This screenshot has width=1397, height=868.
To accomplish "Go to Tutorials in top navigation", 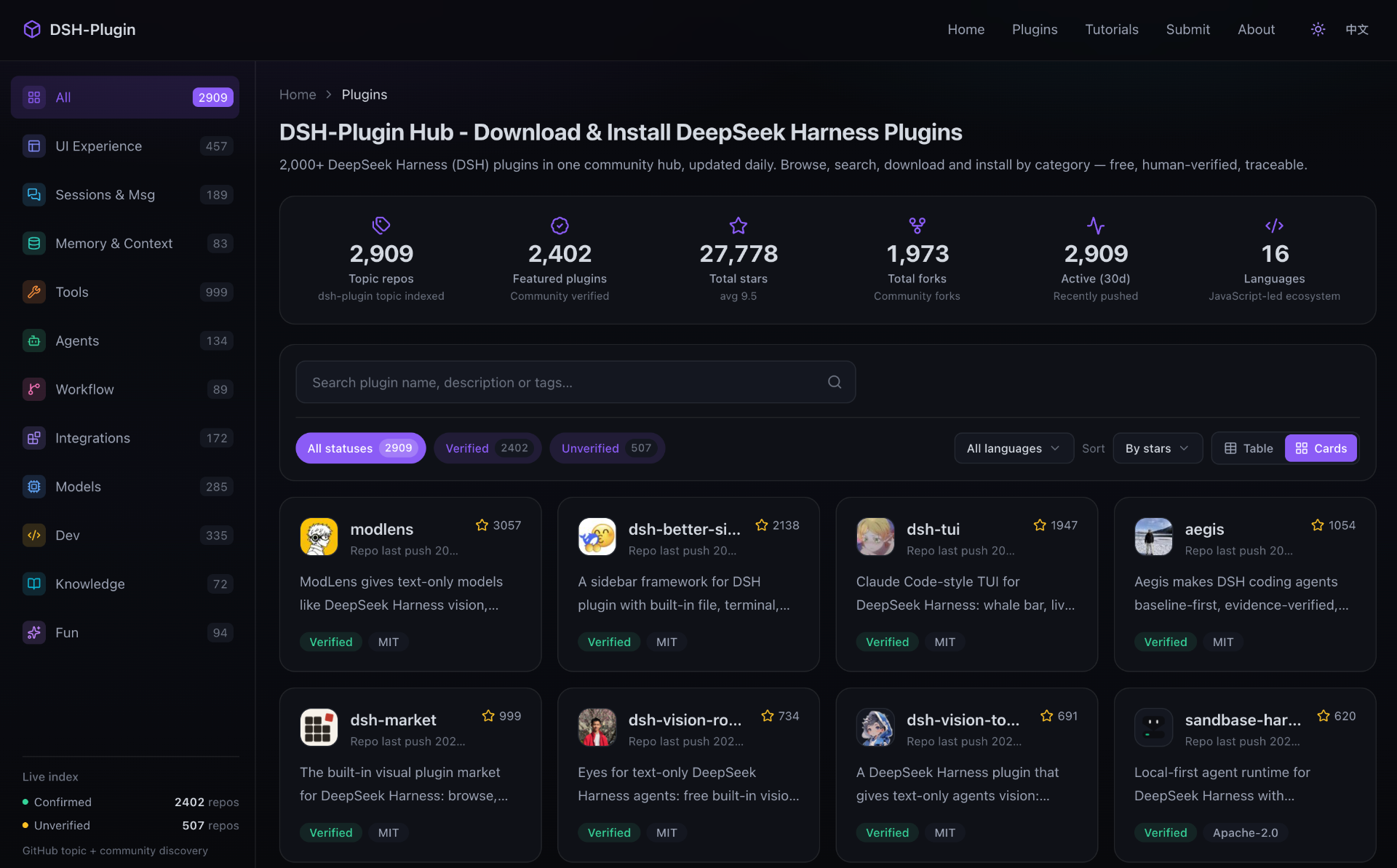I will pos(1112,29).
